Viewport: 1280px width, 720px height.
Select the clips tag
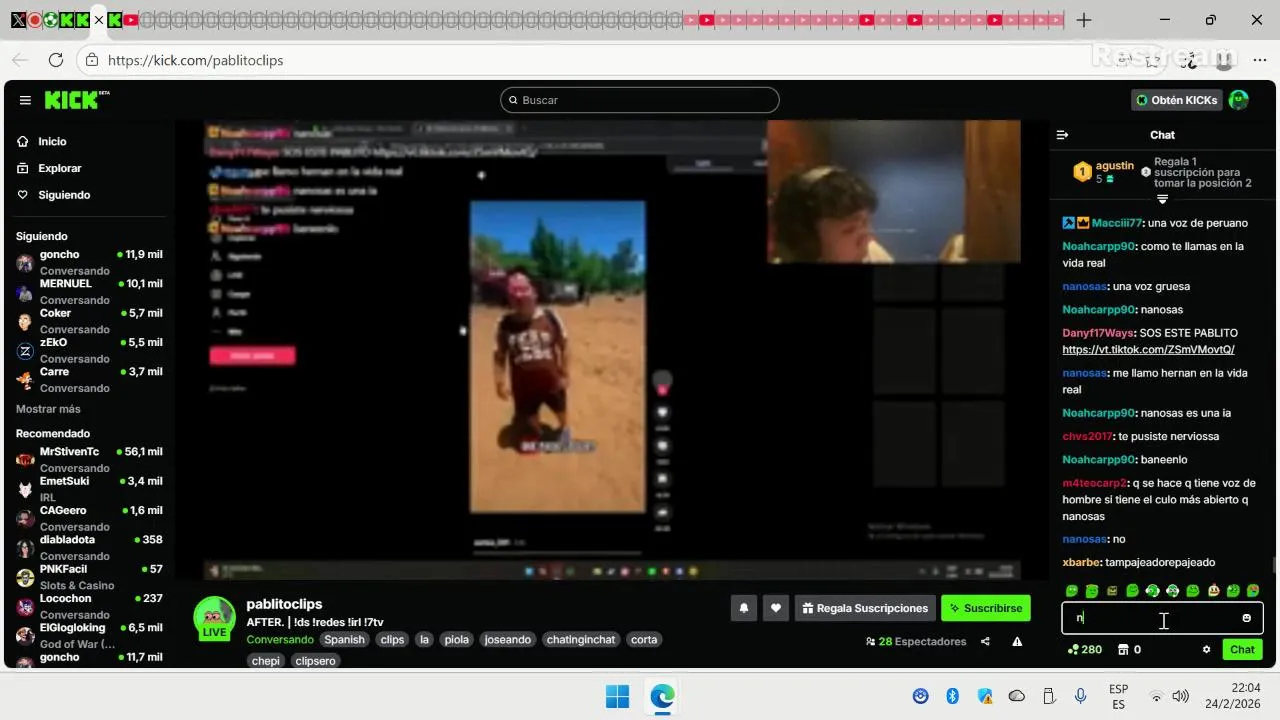[x=392, y=640]
